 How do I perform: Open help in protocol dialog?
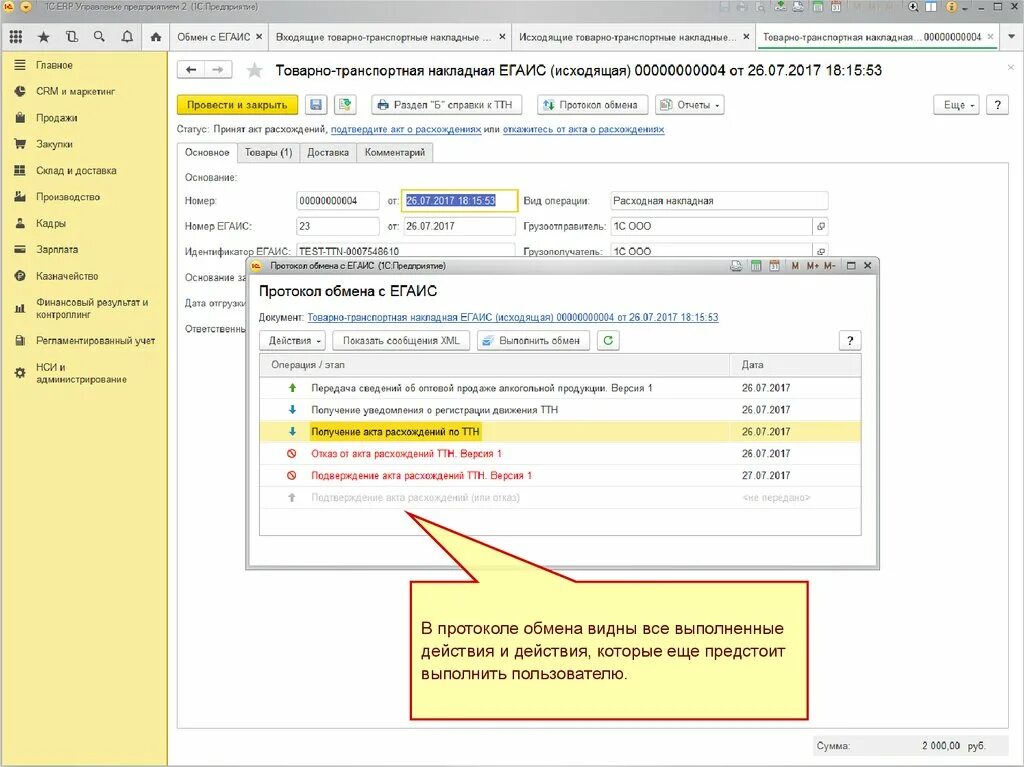click(x=850, y=340)
